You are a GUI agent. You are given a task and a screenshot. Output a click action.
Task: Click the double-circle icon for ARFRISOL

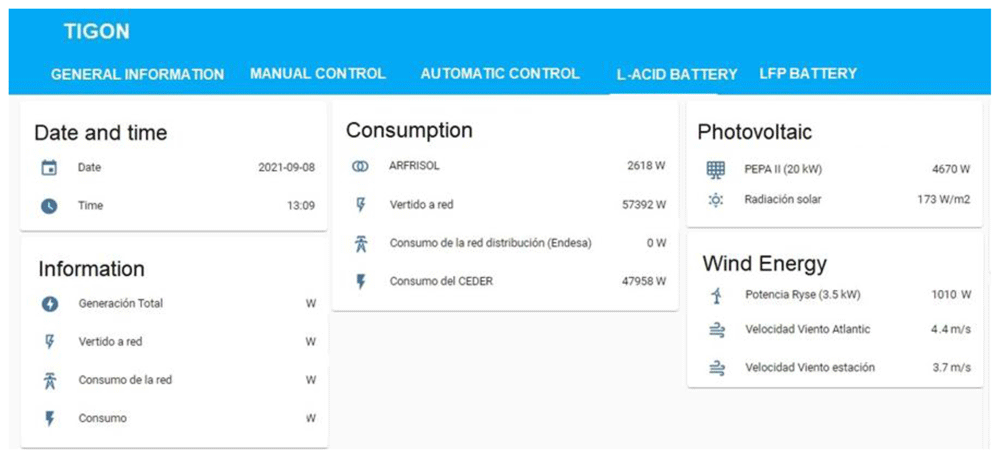pos(360,166)
